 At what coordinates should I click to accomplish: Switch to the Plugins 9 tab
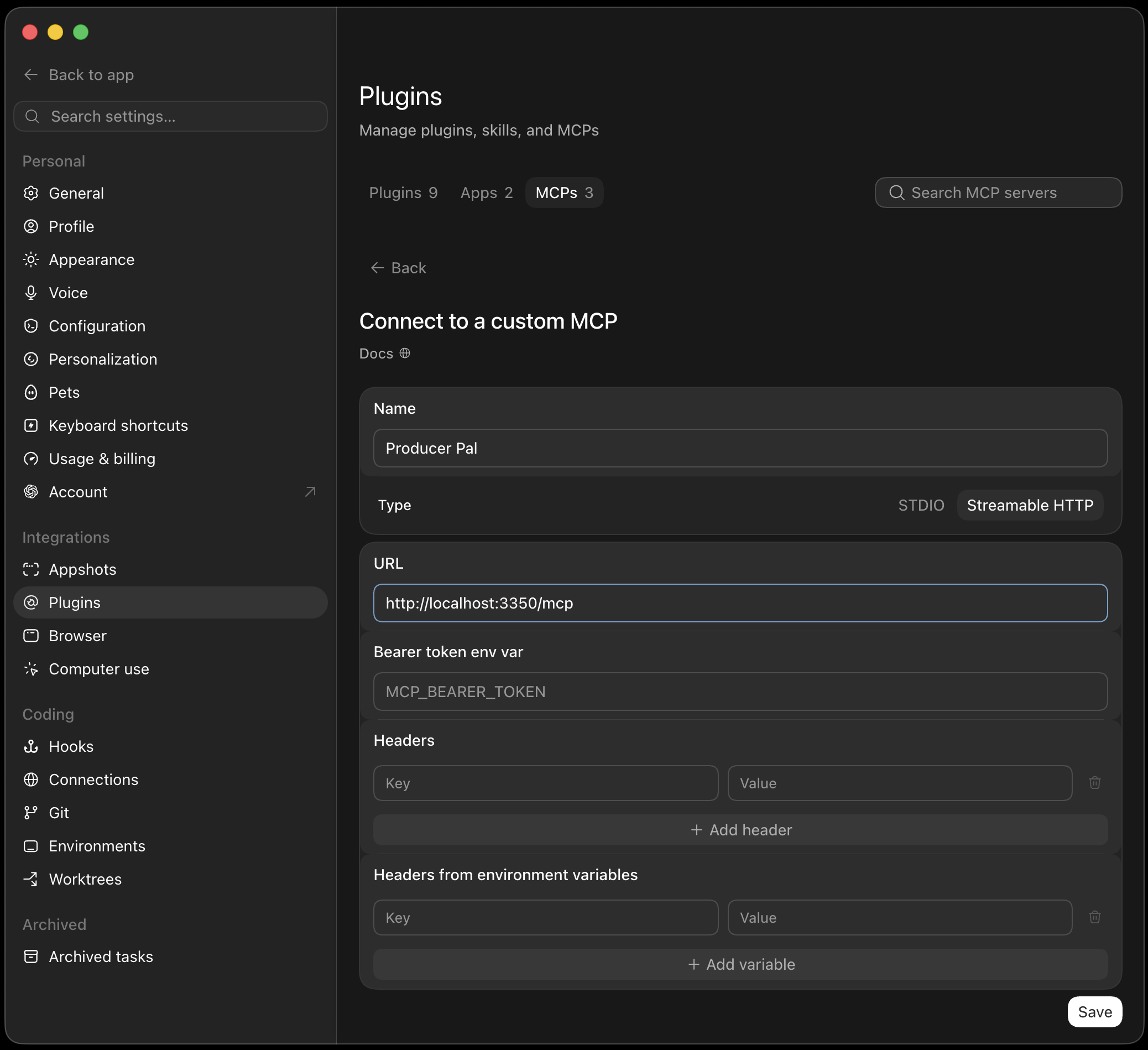(x=403, y=193)
